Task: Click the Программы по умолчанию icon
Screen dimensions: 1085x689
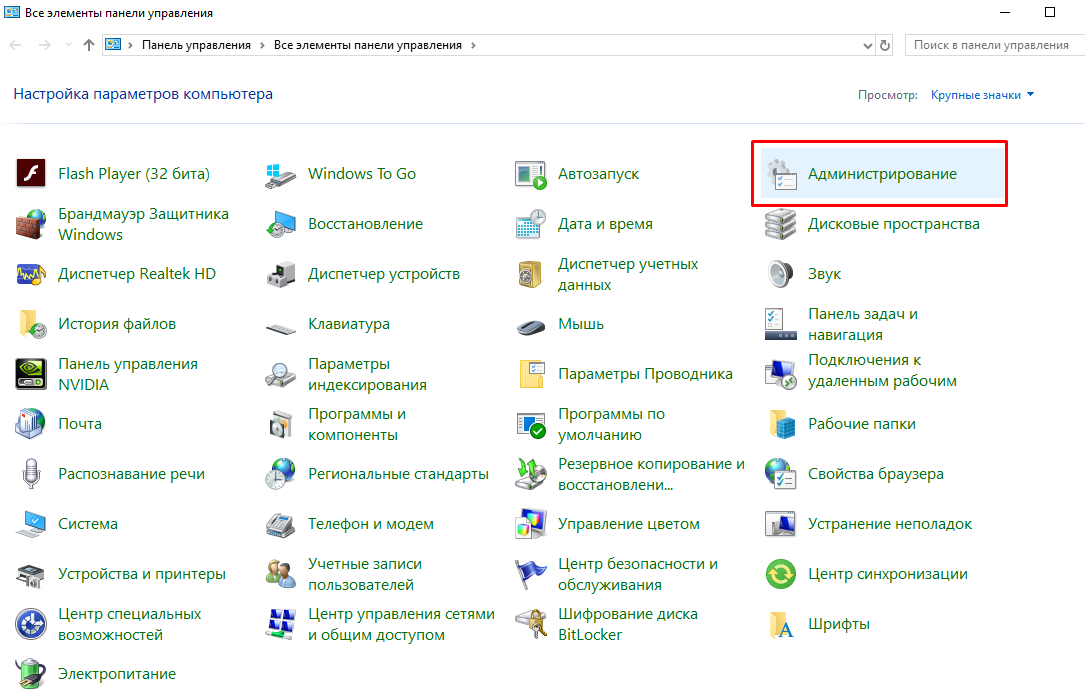Action: click(x=531, y=424)
